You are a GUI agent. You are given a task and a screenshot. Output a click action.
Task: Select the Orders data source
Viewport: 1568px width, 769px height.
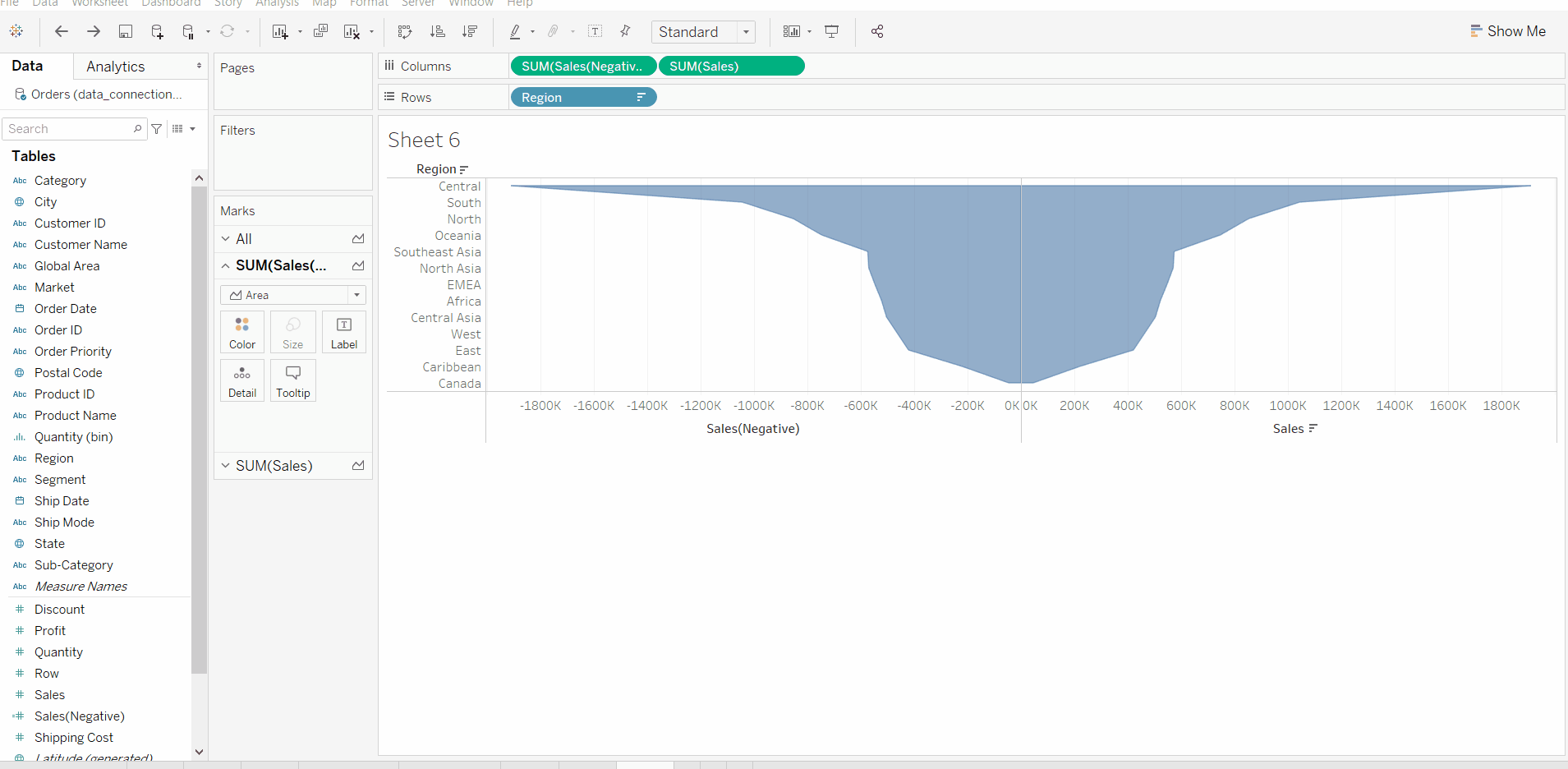(99, 94)
